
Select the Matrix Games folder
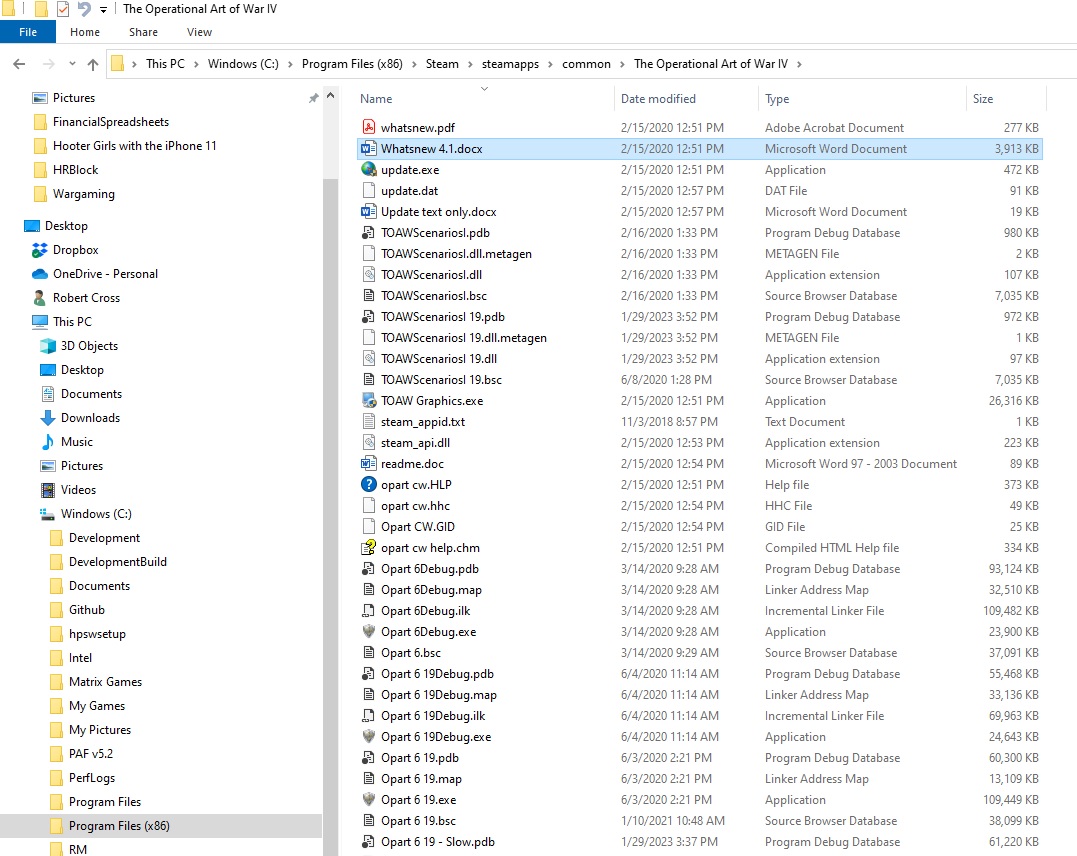(105, 682)
